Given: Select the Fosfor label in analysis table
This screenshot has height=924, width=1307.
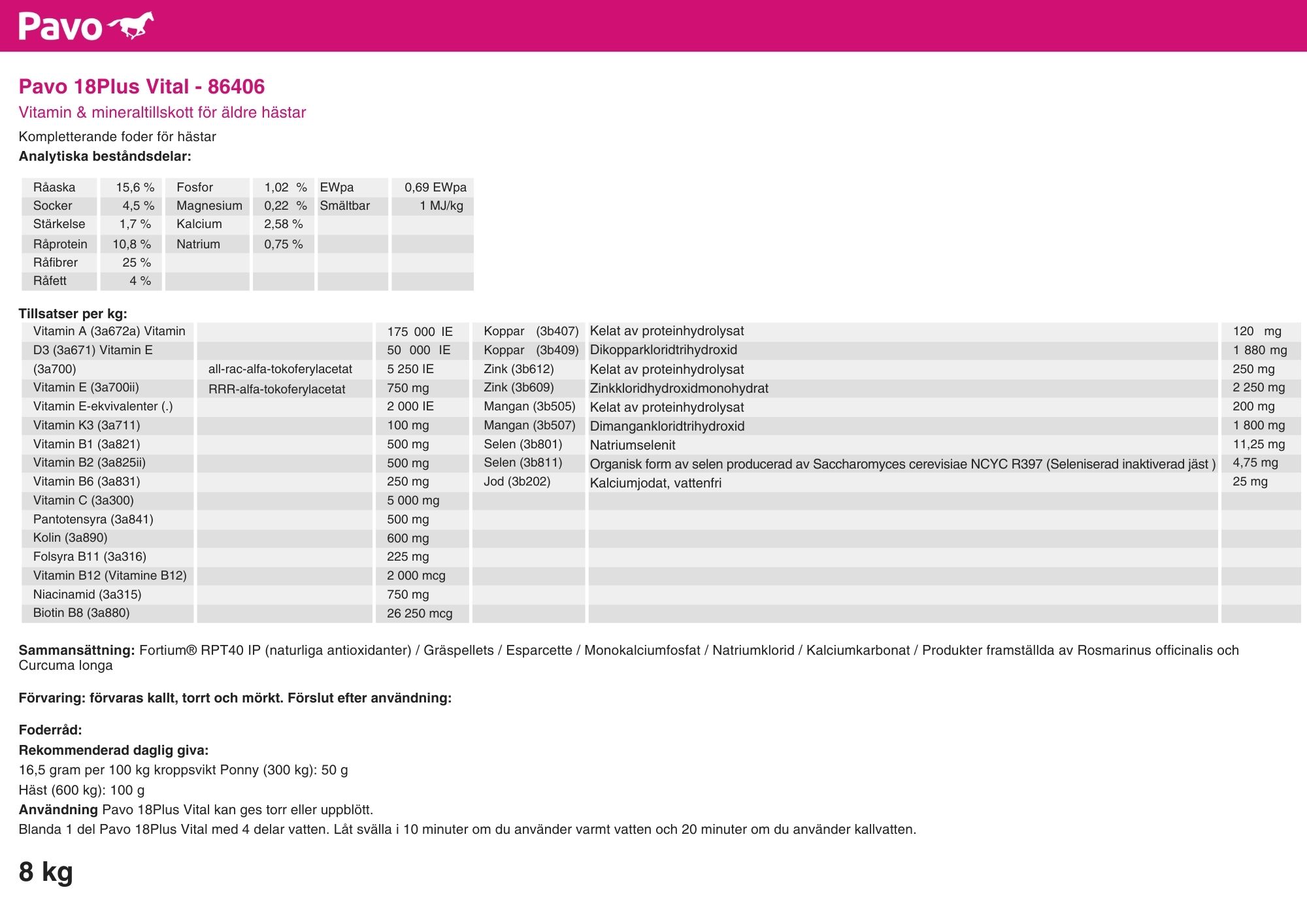Looking at the screenshot, I should coord(195,188).
